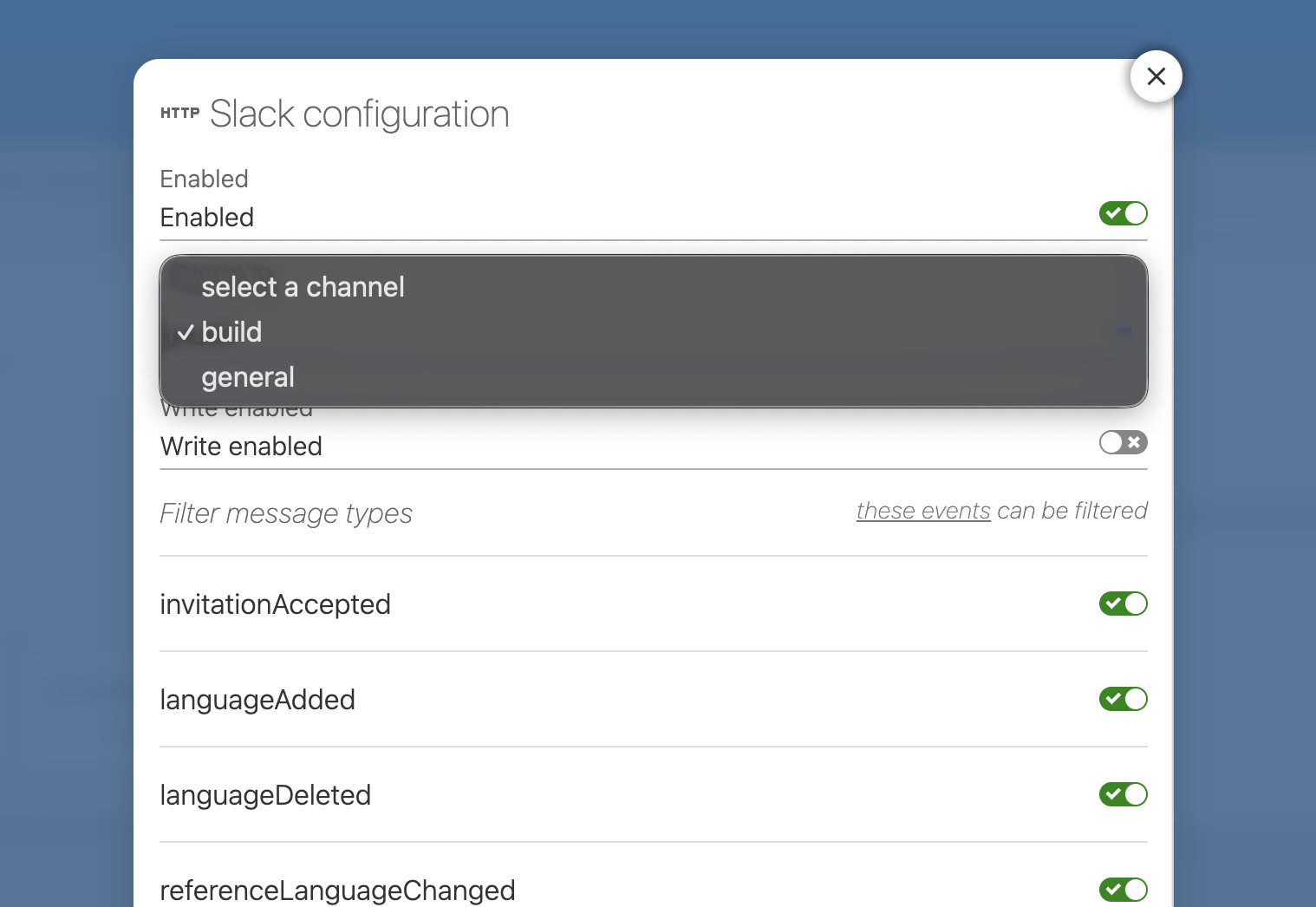The image size is (1316, 907).
Task: Disable the invitationAccepted event toggle
Action: tap(1123, 604)
